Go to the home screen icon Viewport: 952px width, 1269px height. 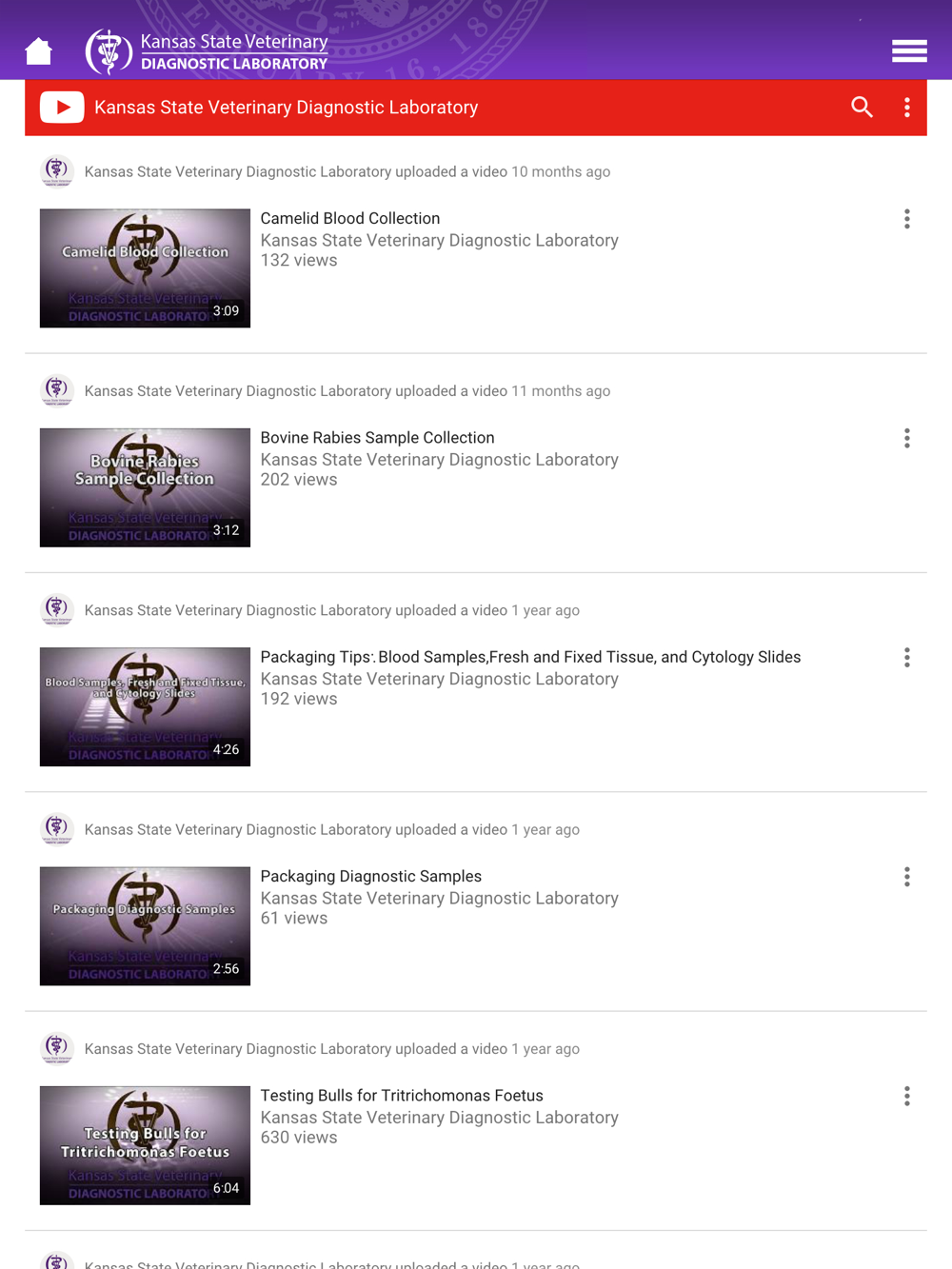[x=38, y=50]
